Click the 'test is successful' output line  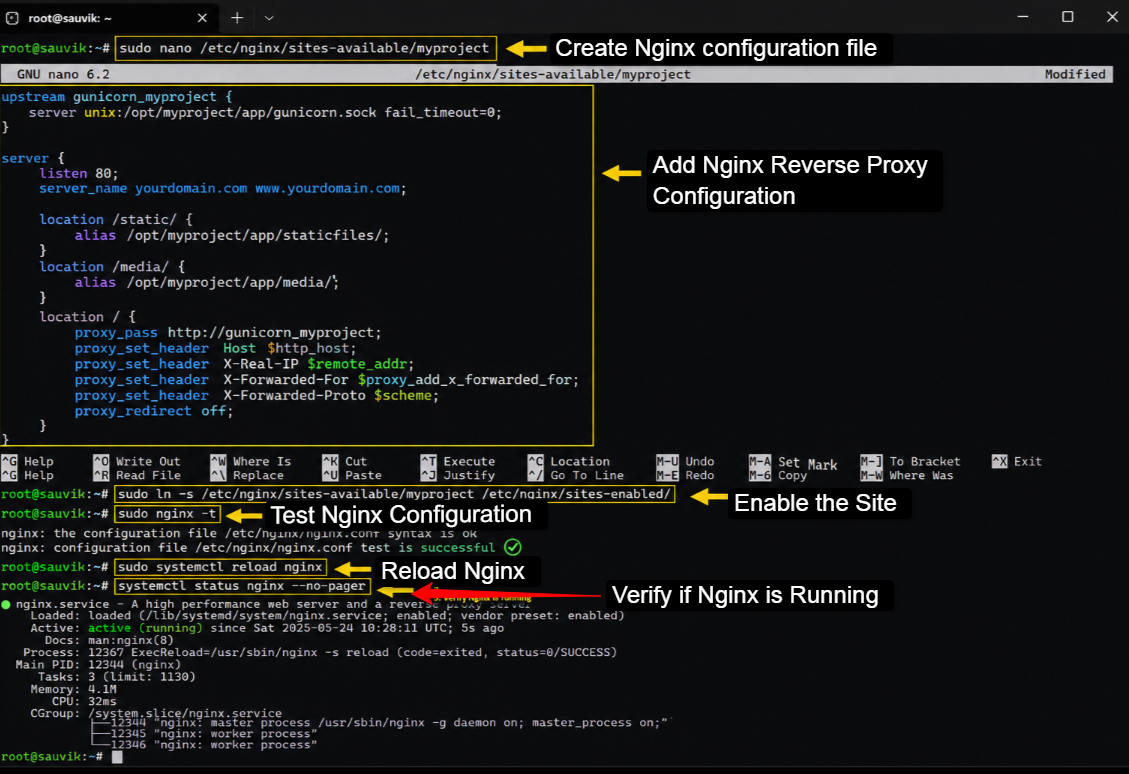248,548
